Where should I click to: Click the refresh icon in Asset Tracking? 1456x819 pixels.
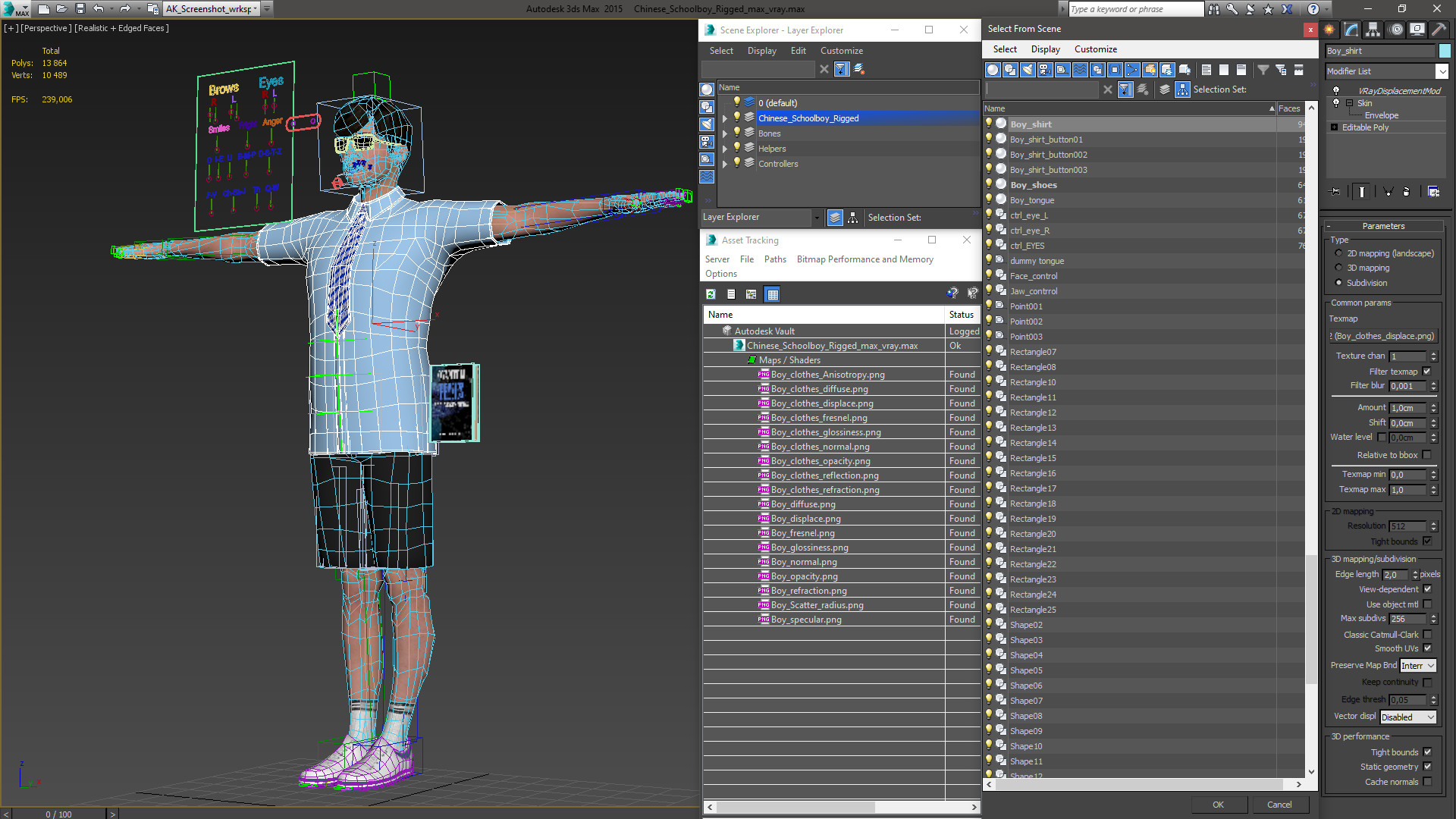pyautogui.click(x=711, y=294)
